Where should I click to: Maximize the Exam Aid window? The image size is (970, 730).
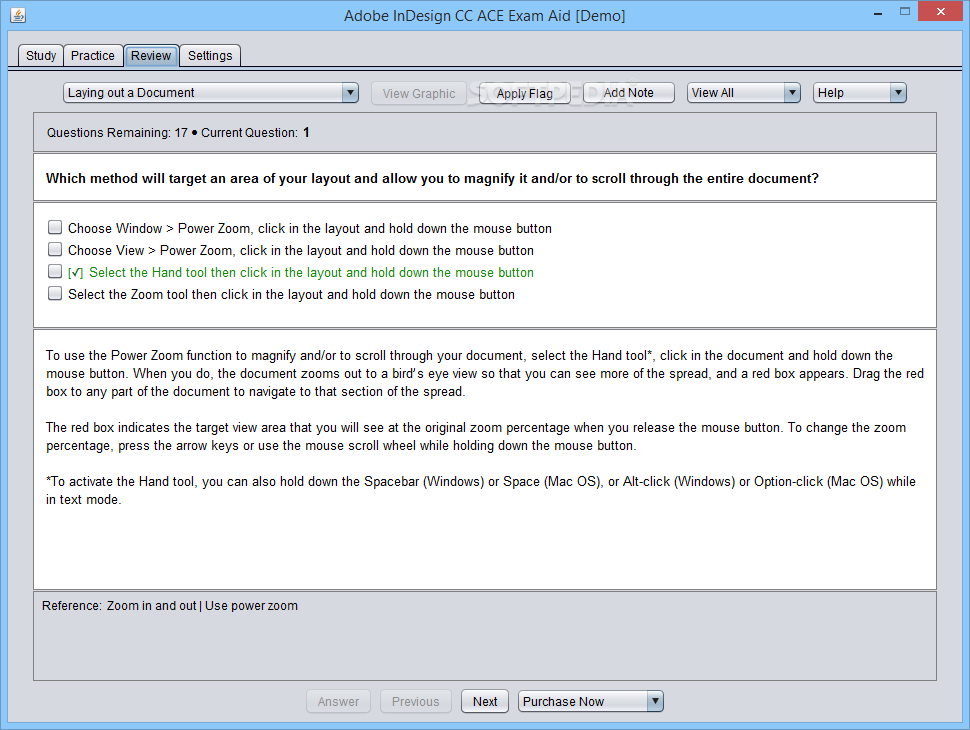click(x=905, y=12)
